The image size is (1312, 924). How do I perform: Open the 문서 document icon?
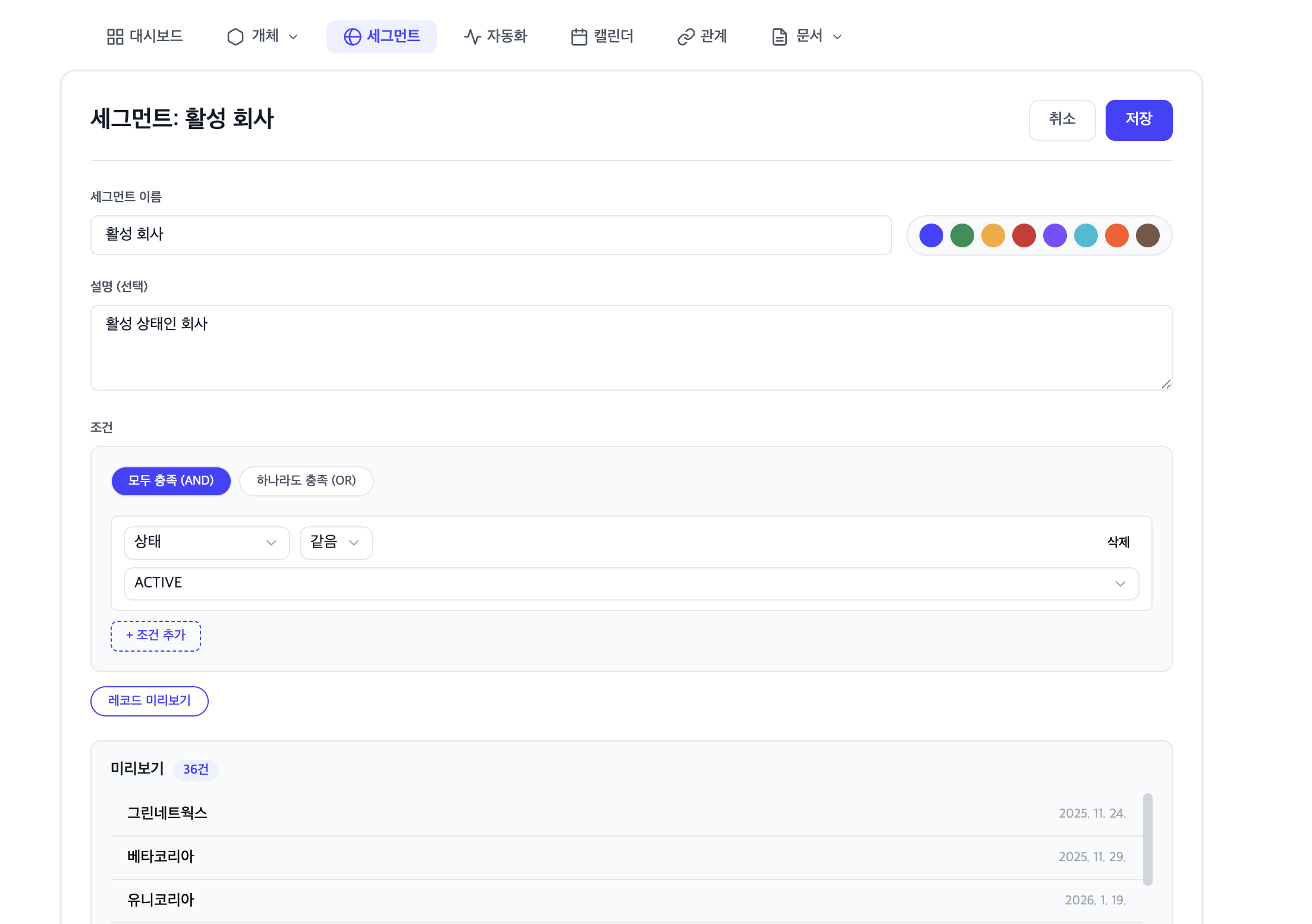[x=779, y=36]
